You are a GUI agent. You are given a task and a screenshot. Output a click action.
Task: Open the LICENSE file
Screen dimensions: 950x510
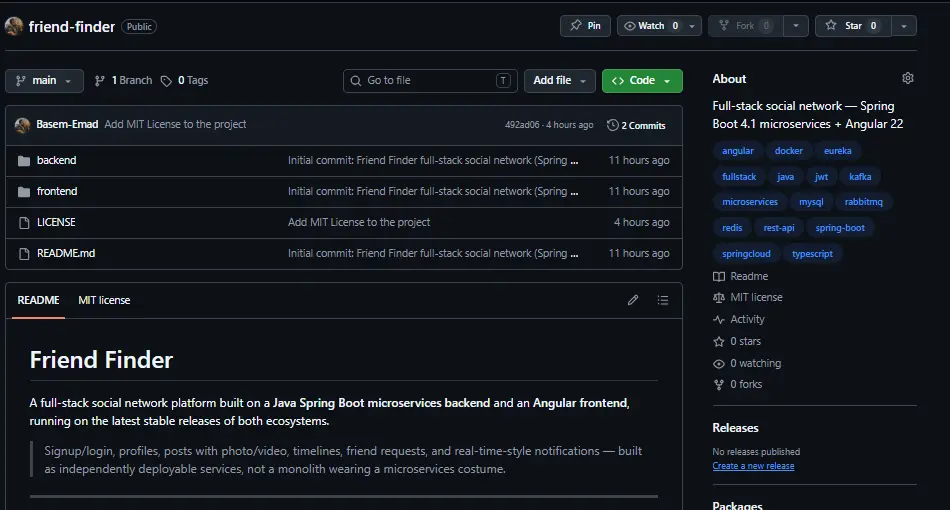pos(56,222)
